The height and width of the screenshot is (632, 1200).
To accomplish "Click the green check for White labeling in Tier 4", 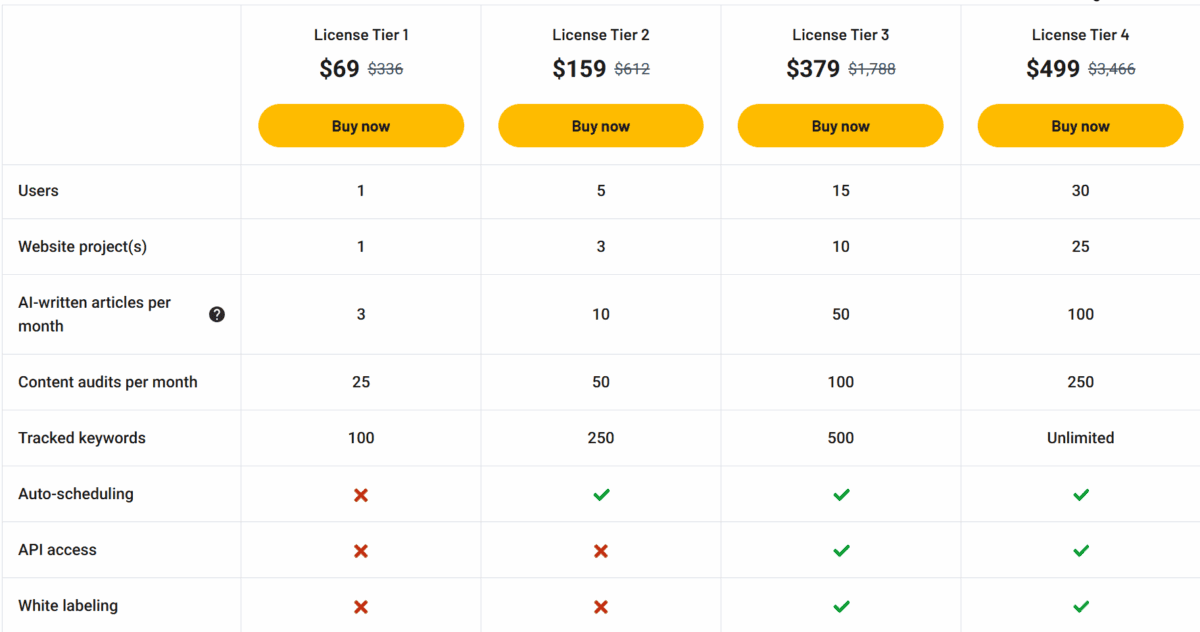I will 1081,605.
